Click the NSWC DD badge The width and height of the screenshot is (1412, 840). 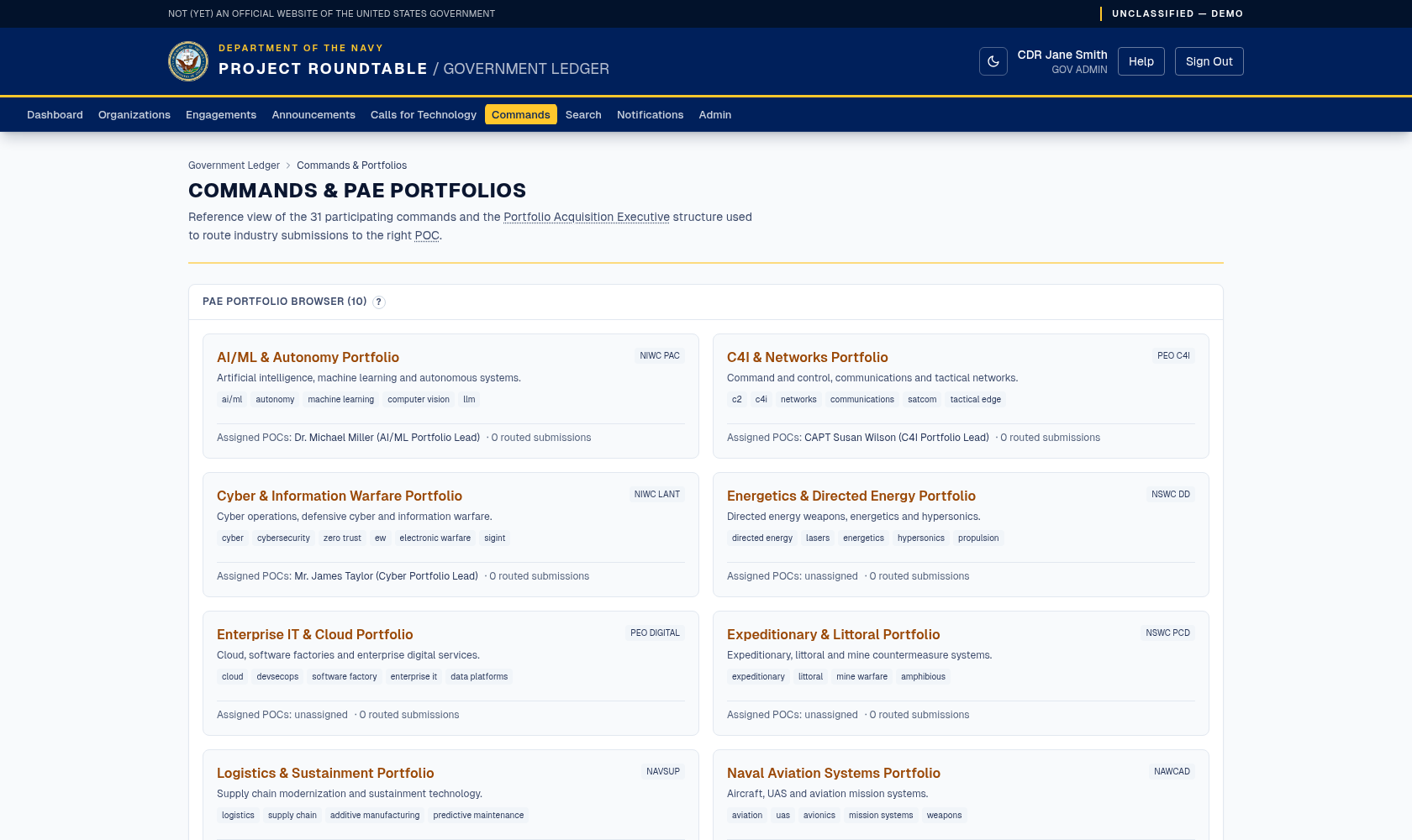click(x=1171, y=495)
